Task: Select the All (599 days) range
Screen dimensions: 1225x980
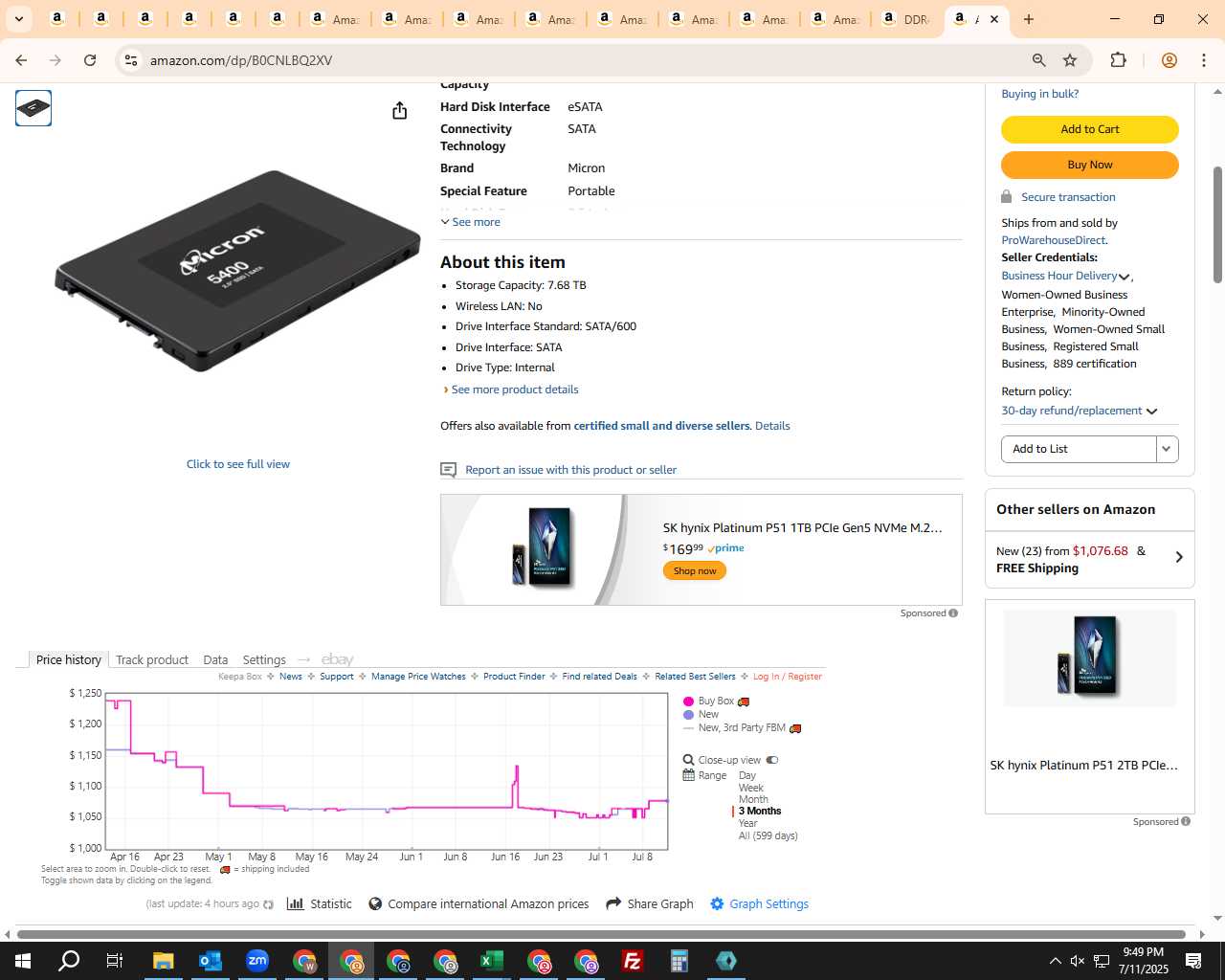Action: click(x=768, y=835)
